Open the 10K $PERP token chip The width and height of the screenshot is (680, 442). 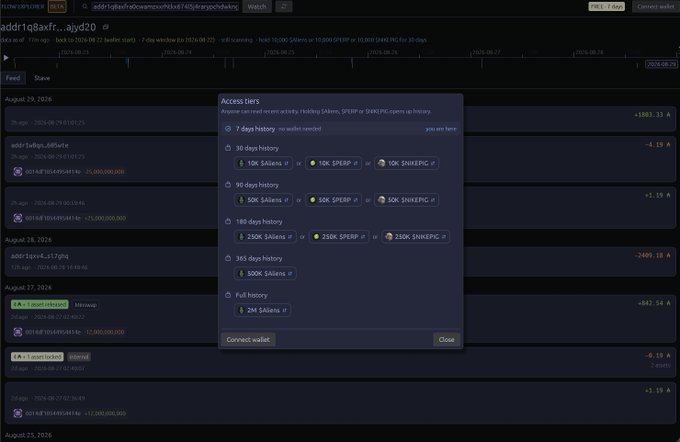333,163
